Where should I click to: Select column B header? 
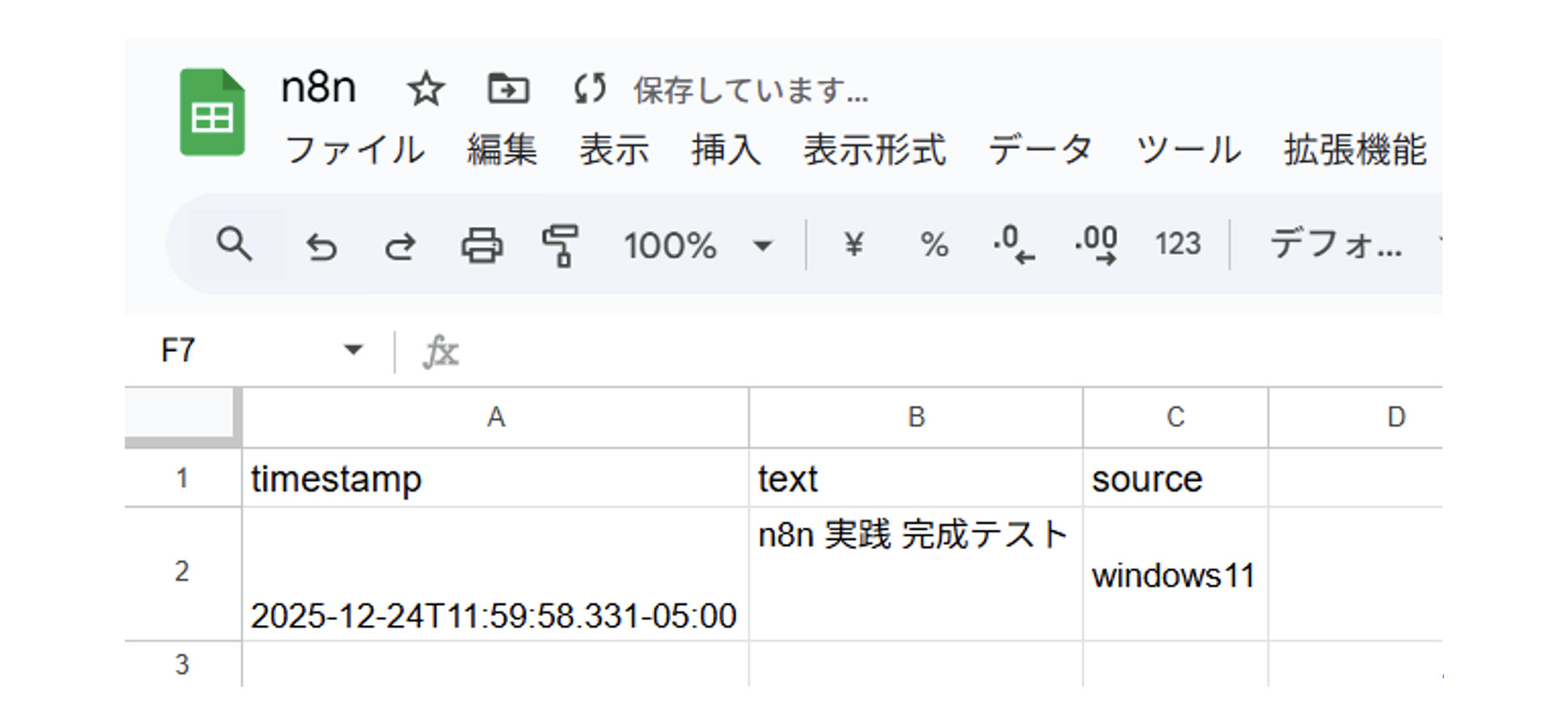pyautogui.click(x=916, y=417)
